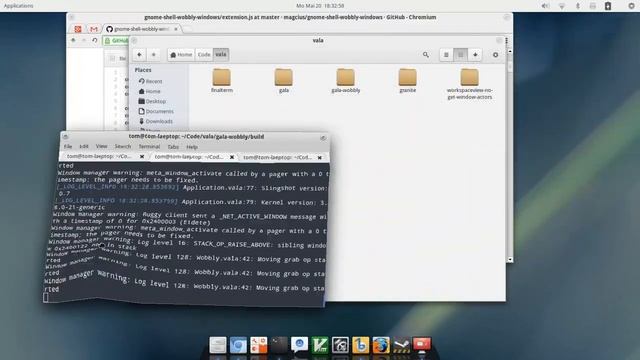The width and height of the screenshot is (640, 360).
Task: Launch Vim from the dock
Action: [x=320, y=345]
